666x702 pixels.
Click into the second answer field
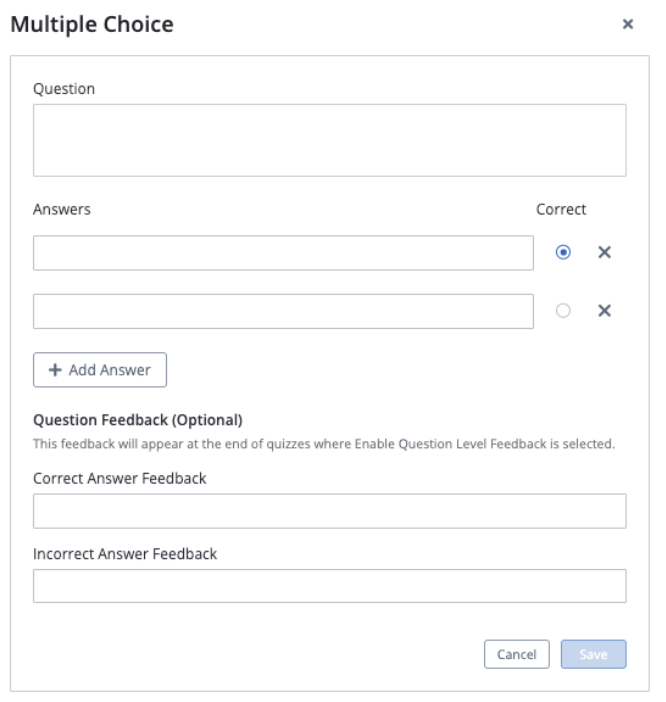tap(283, 311)
